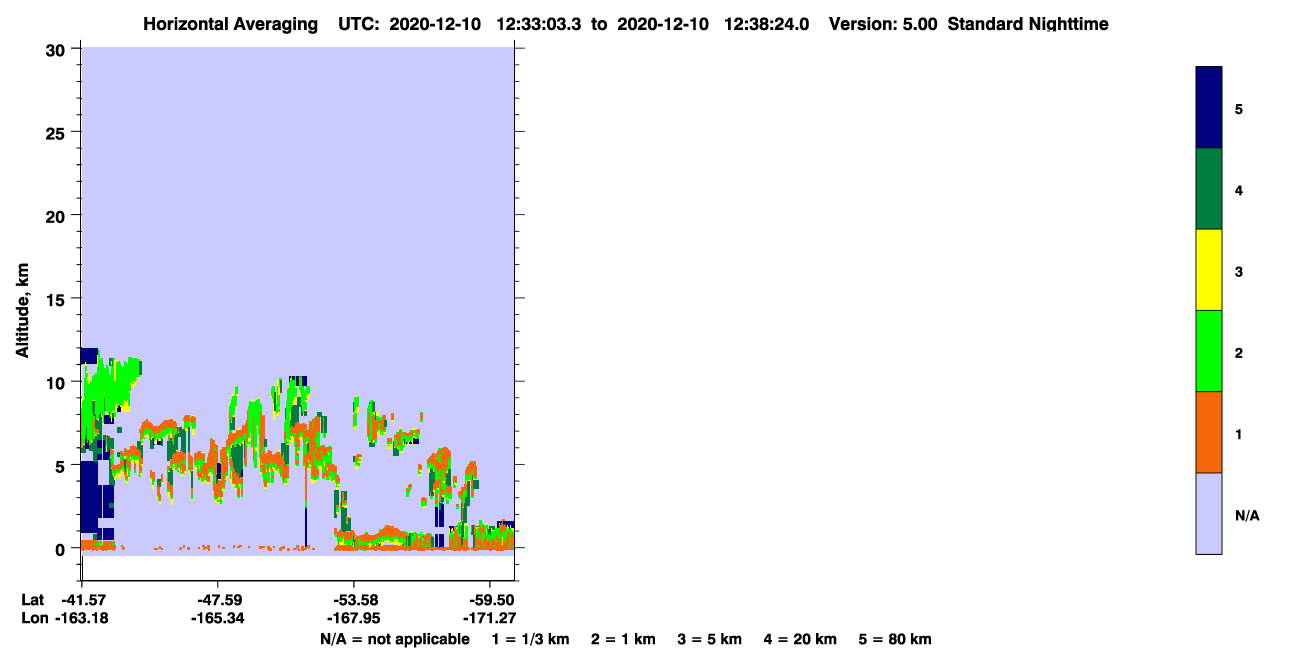Click the lavender N/A colorbar segment
This screenshot has width=1300, height=667.
(x=1209, y=513)
